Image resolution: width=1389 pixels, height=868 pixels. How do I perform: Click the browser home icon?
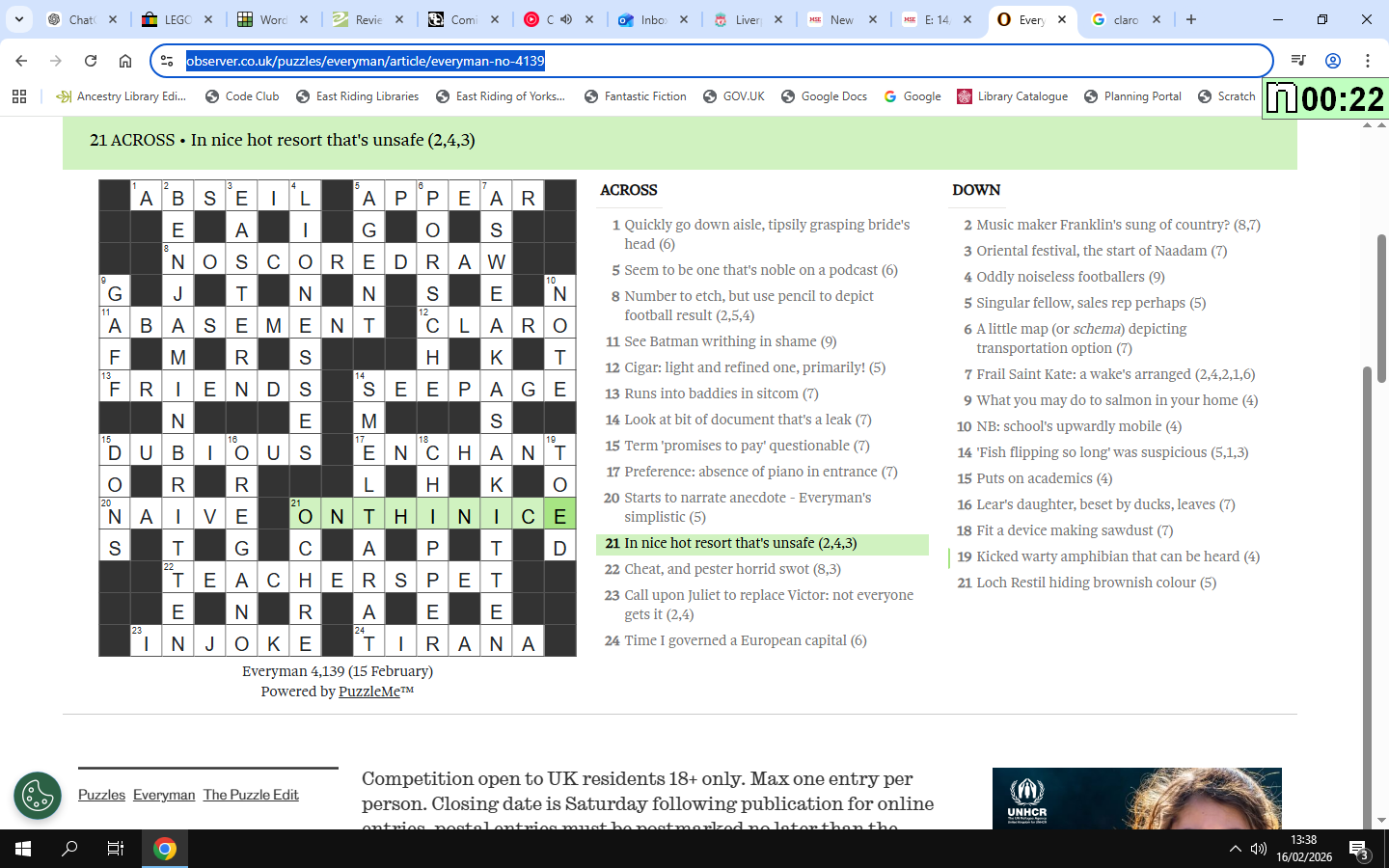tap(125, 61)
